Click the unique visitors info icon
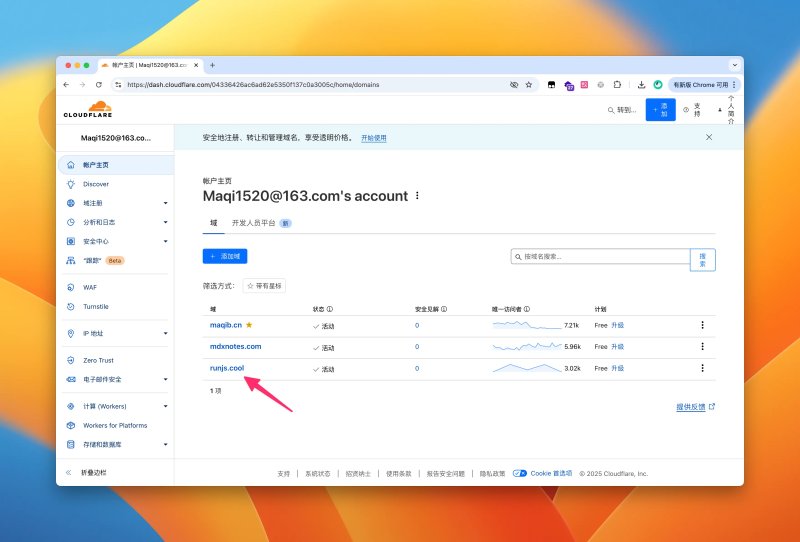Viewport: 800px width, 542px height. click(x=527, y=309)
